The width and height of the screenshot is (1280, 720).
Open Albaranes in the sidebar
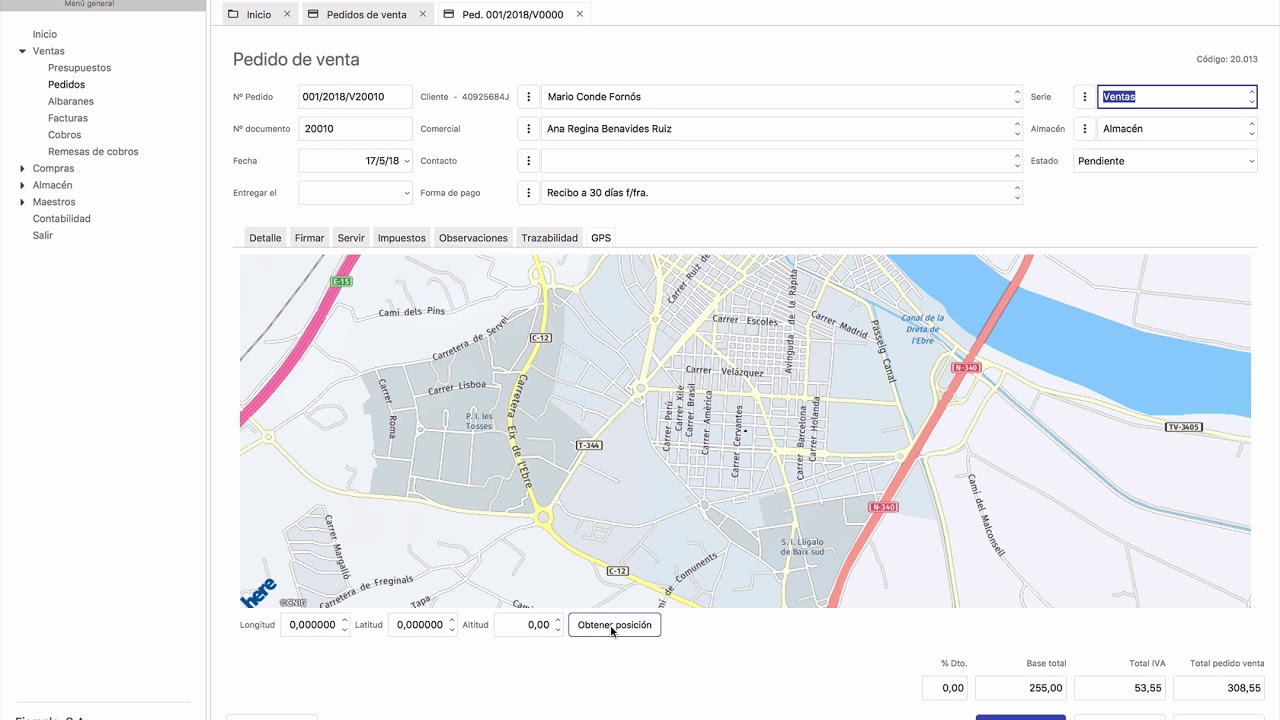click(x=71, y=101)
